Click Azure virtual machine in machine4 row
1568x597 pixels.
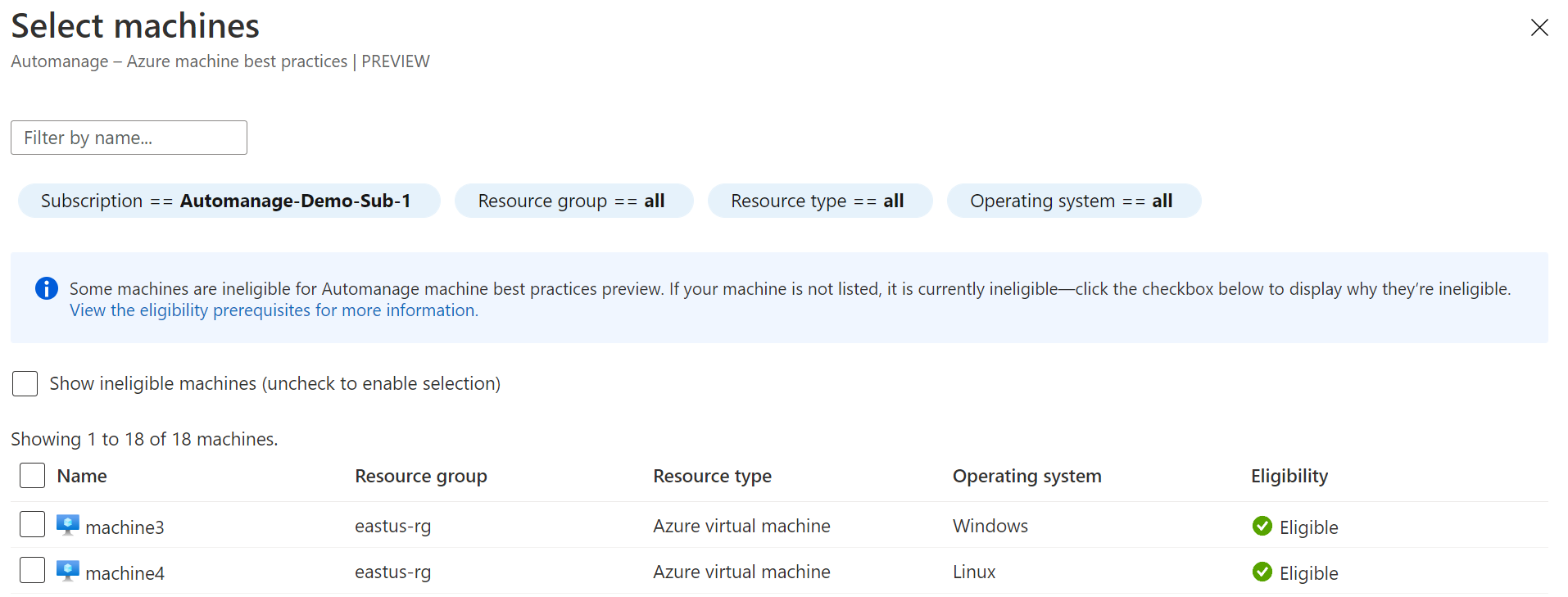pos(741,572)
